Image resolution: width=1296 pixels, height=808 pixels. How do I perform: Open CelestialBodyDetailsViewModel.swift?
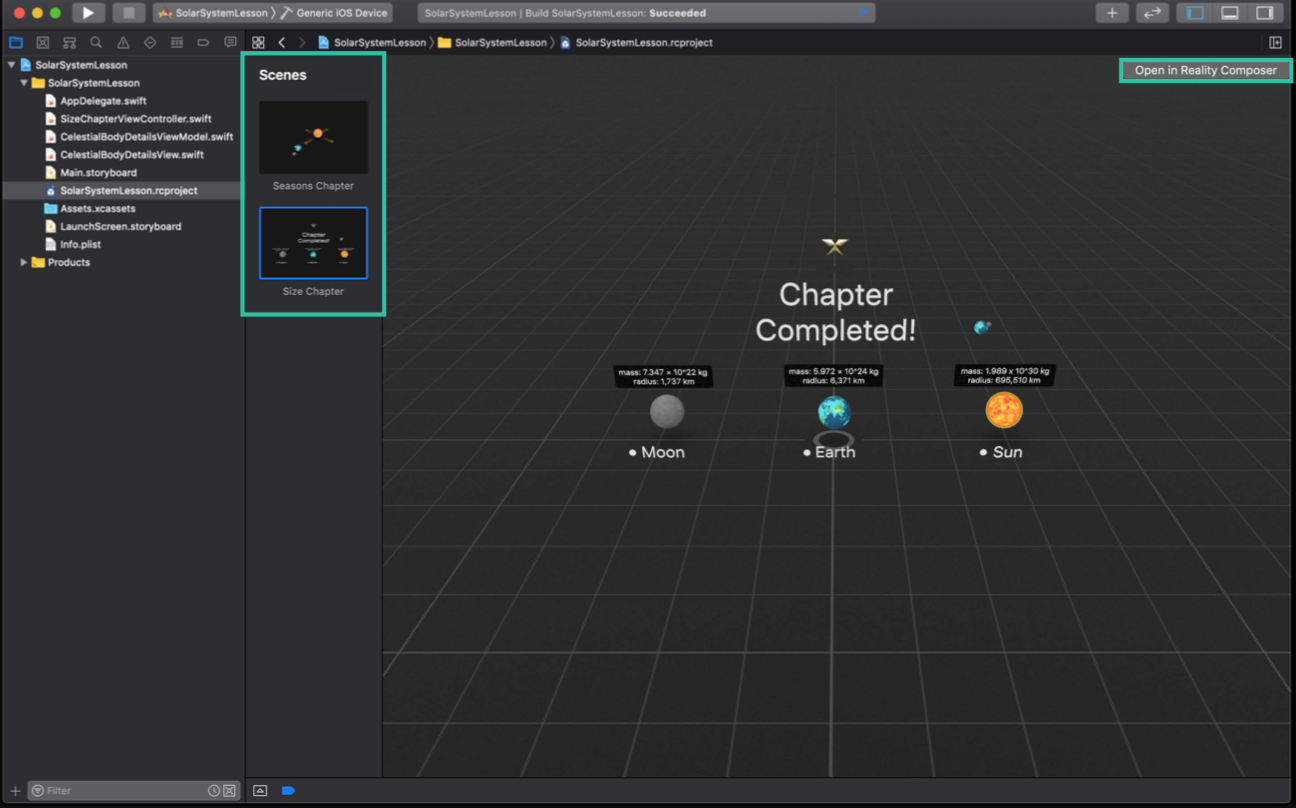pyautogui.click(x=146, y=137)
